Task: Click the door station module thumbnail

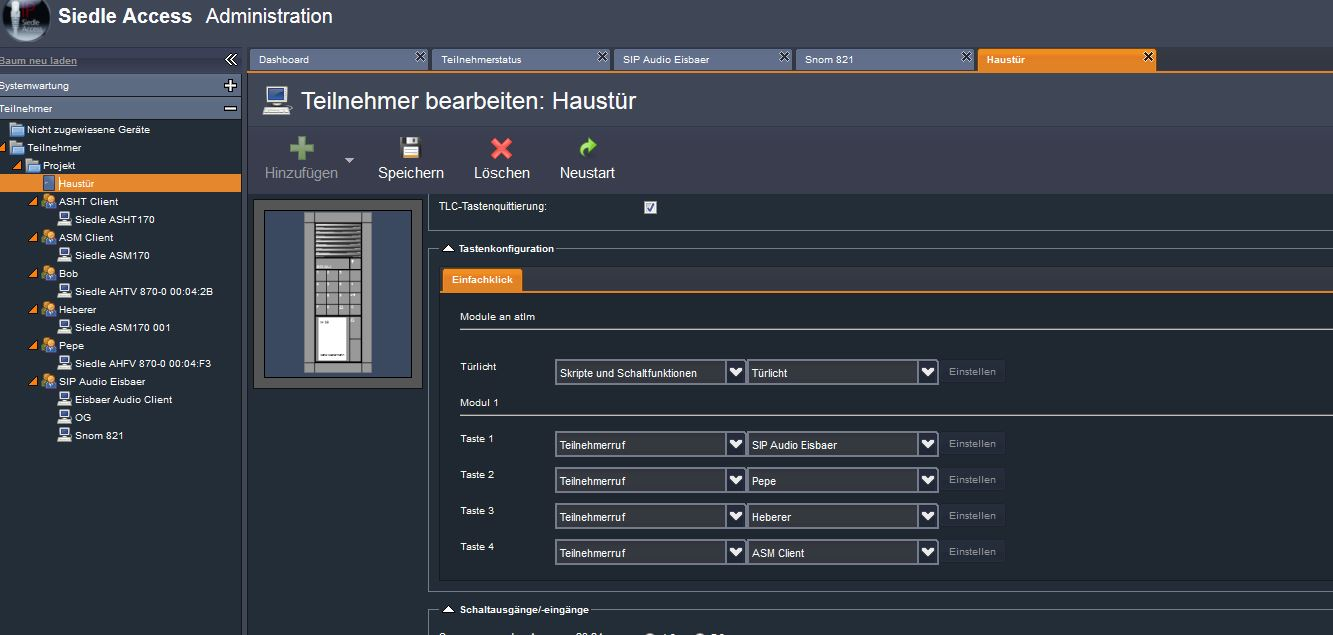Action: pyautogui.click(x=337, y=293)
